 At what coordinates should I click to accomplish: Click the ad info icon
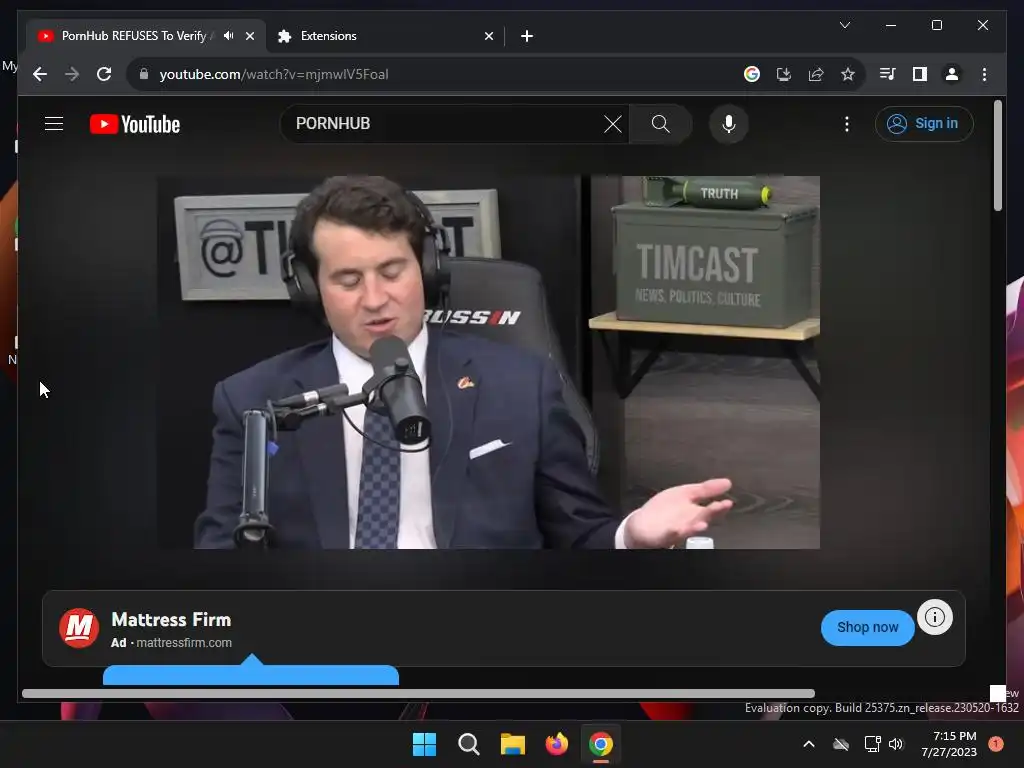tap(935, 617)
